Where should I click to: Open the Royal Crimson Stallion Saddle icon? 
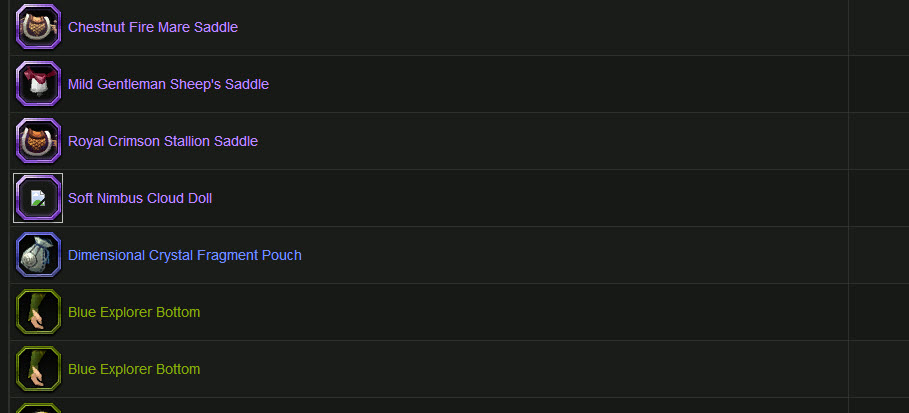(38, 140)
